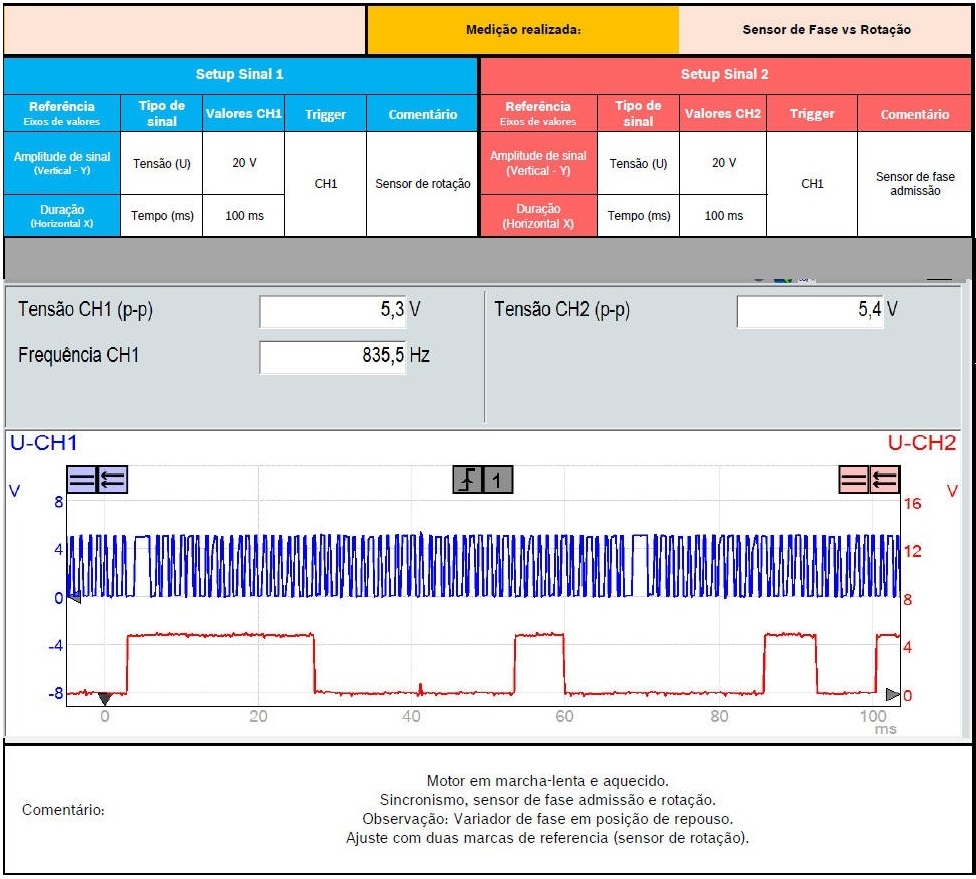
Task: Click the Sensor de fase admissão cell
Action: [x=914, y=184]
